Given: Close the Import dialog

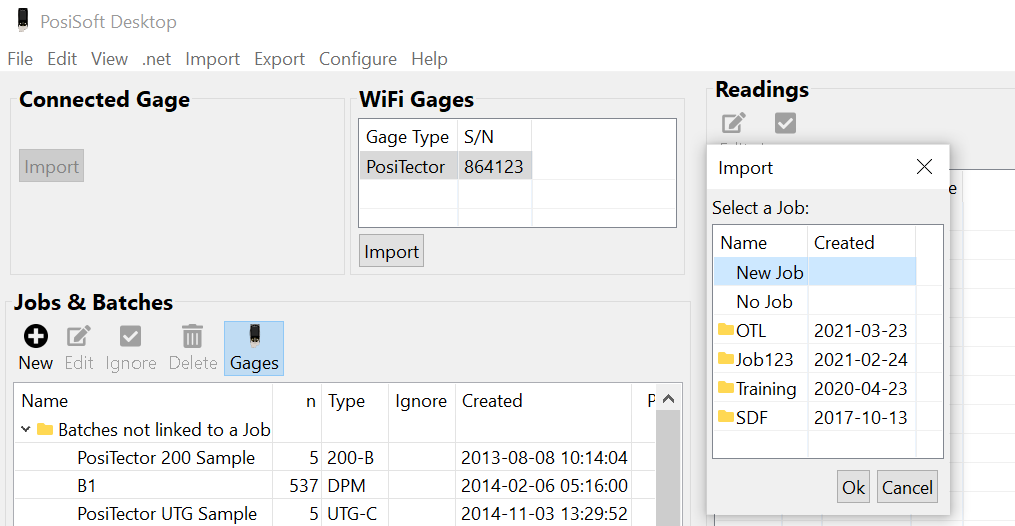Looking at the screenshot, I should click(x=924, y=167).
